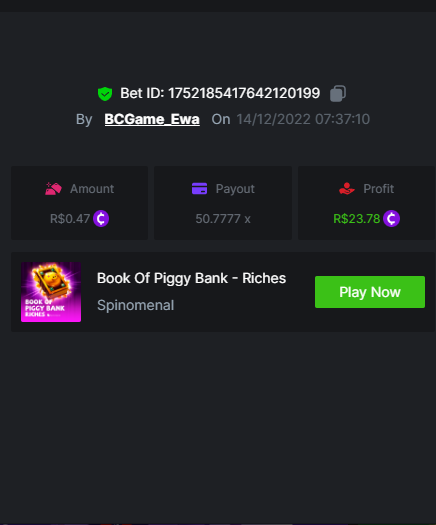Click the 50.7777 x payout value
Screen dimensions: 436x525
click(x=223, y=219)
